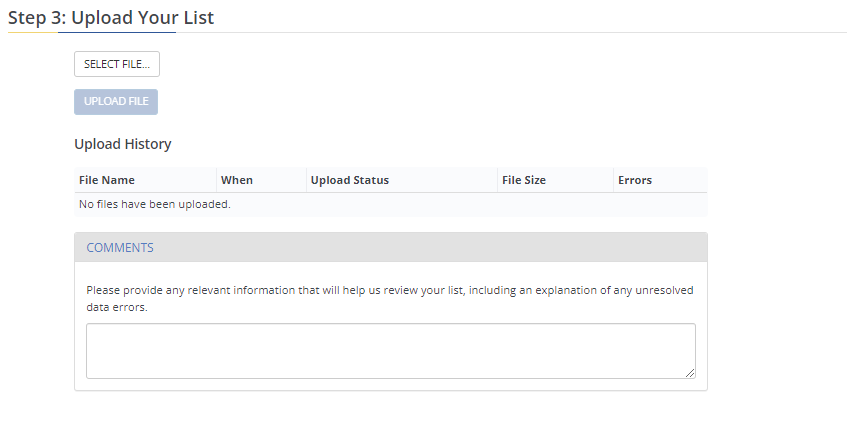The height and width of the screenshot is (436, 856).
Task: Click the comments instruction paragraph text
Action: pos(389,298)
